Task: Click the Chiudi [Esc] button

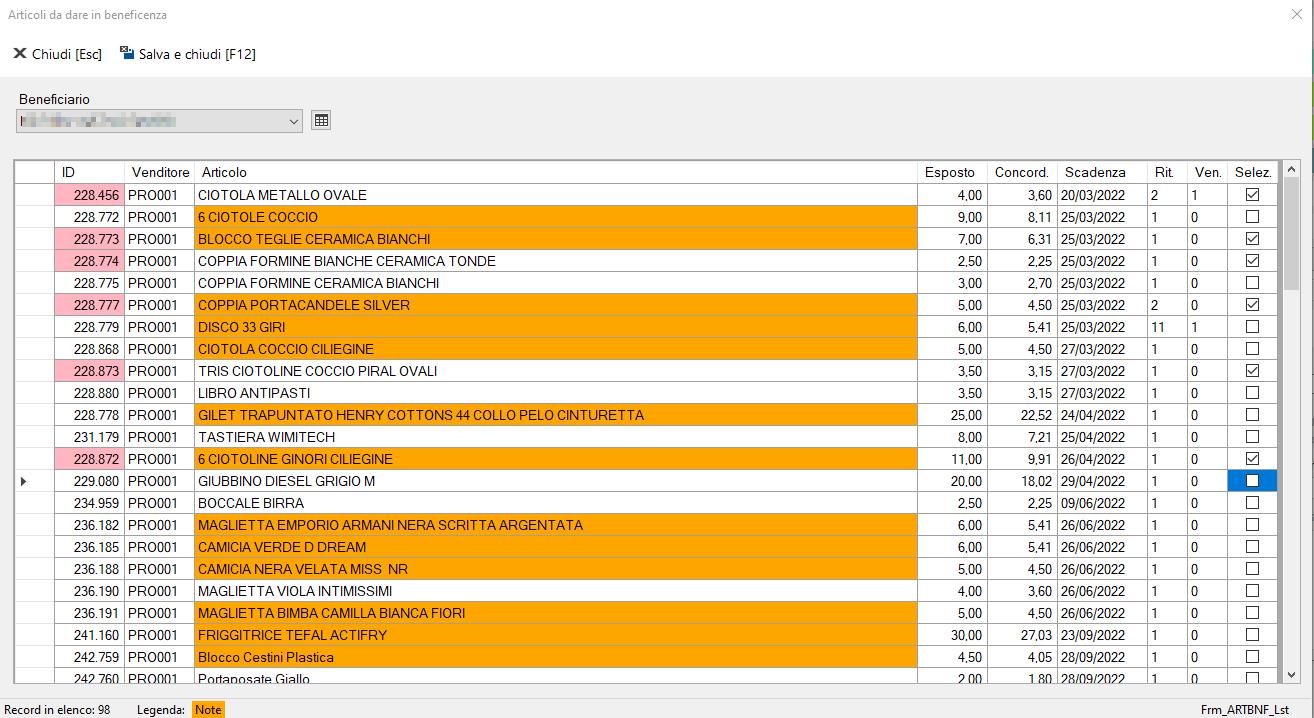Action: tap(57, 54)
